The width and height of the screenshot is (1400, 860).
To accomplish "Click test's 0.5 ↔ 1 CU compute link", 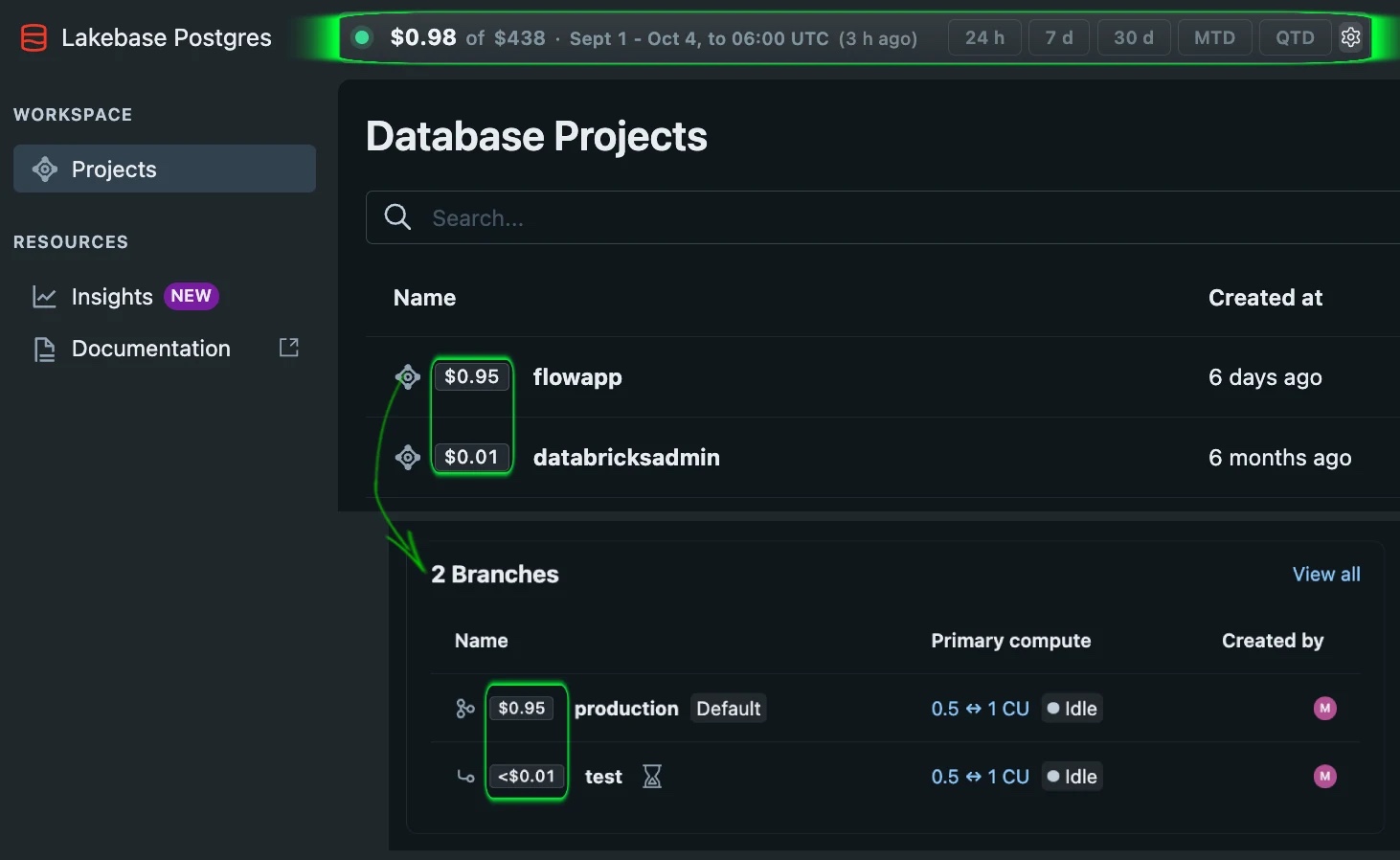I will 981,777.
